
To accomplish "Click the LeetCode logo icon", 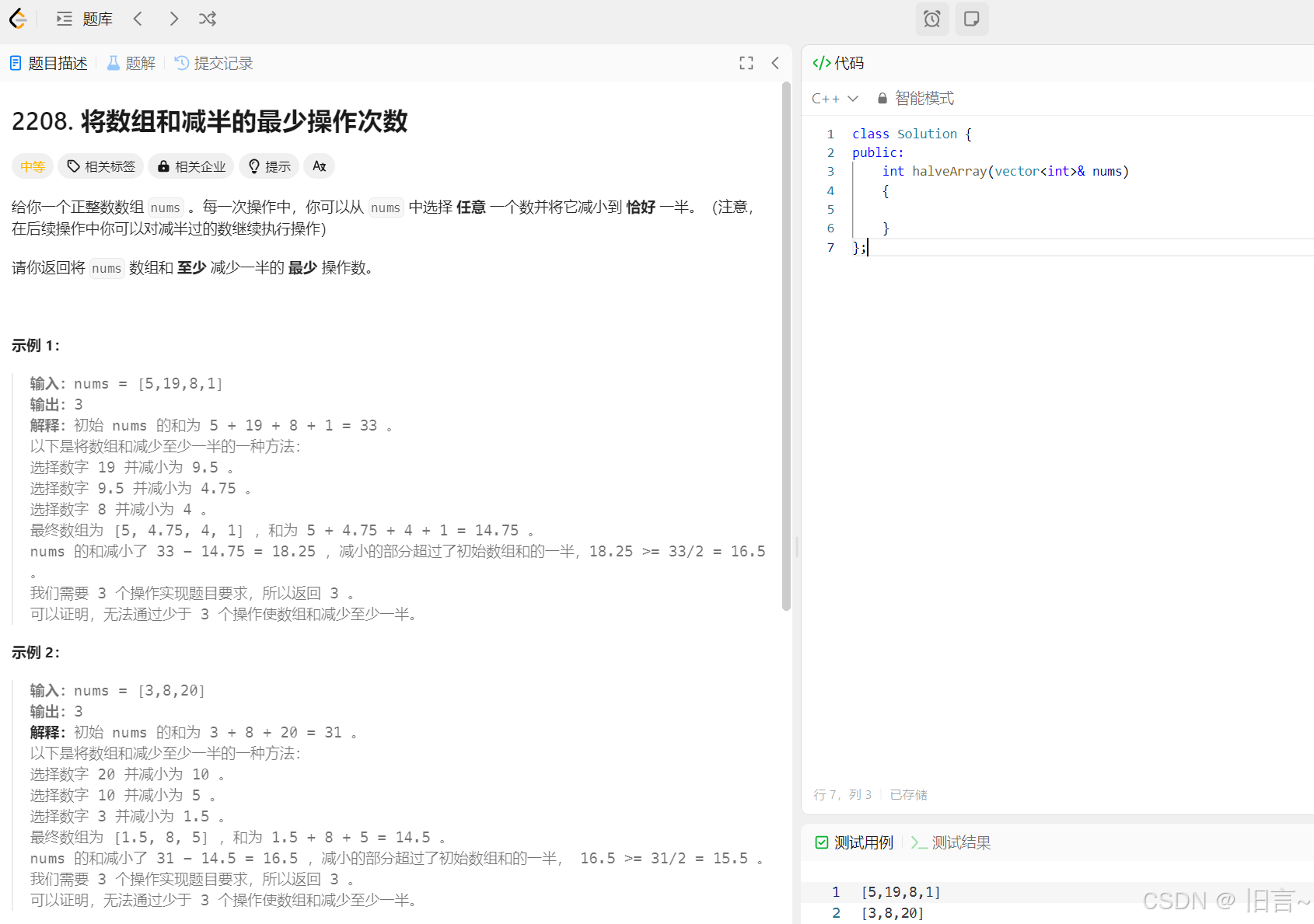I will pos(17,19).
